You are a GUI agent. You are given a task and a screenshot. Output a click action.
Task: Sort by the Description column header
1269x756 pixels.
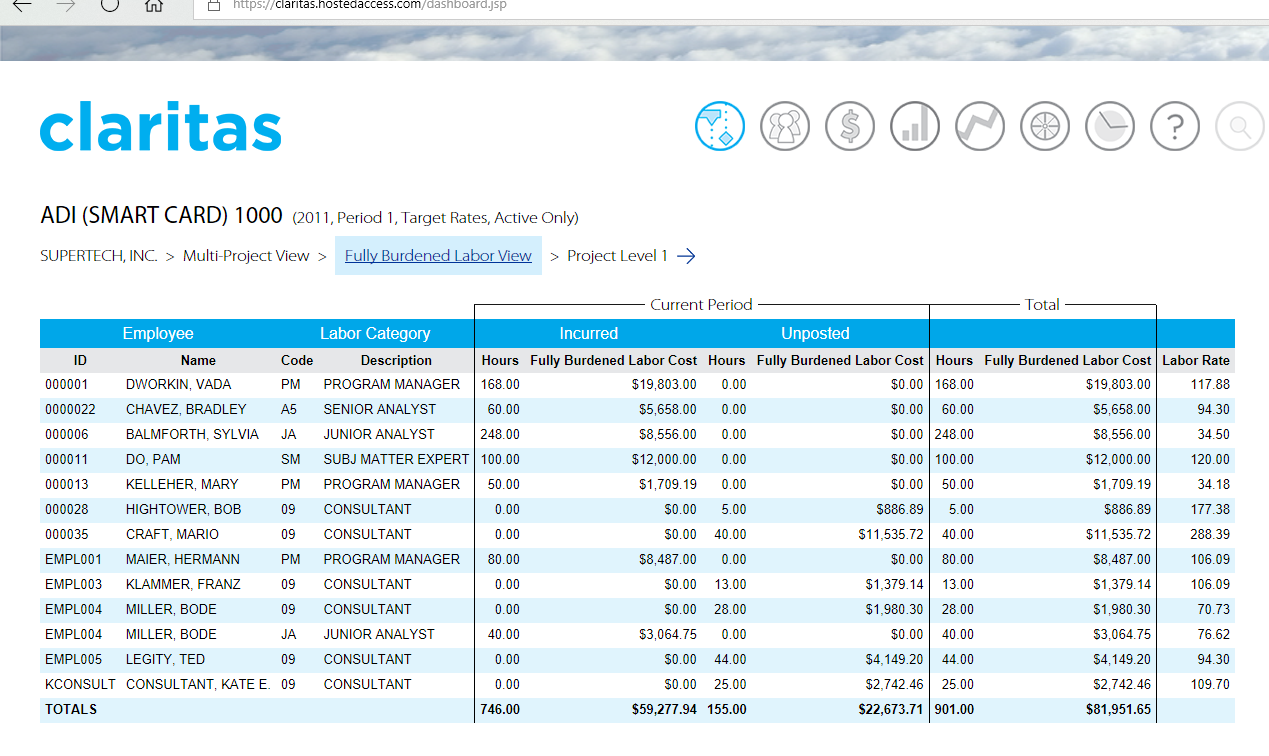click(x=396, y=361)
